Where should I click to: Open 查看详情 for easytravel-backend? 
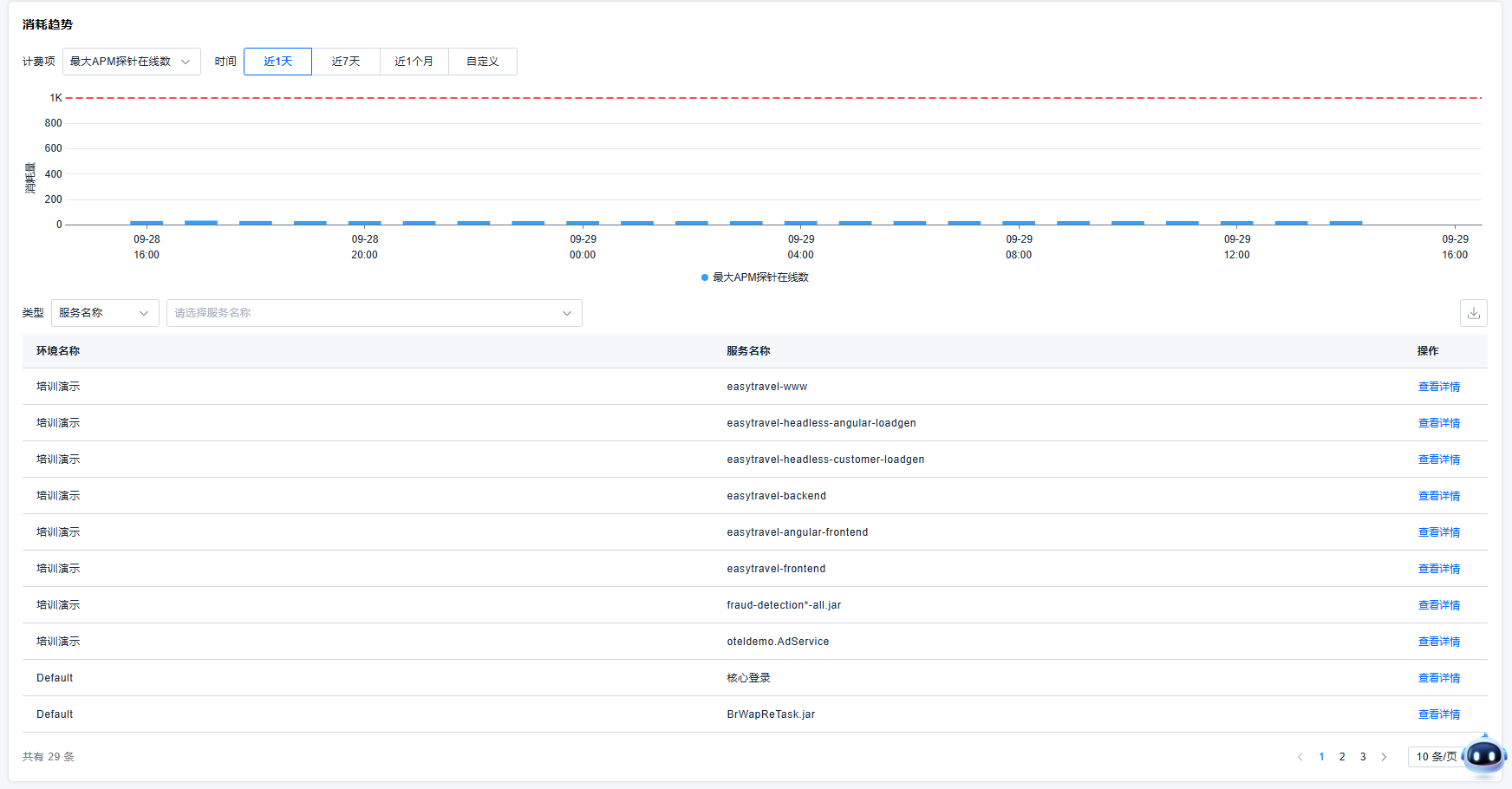point(1438,496)
